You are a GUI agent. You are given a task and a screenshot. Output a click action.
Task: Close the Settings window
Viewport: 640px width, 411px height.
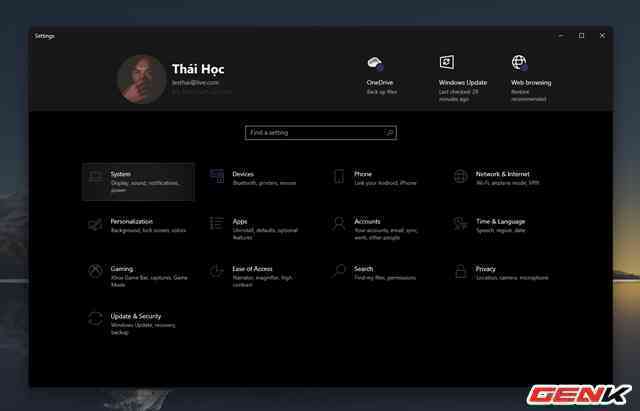[x=602, y=36]
